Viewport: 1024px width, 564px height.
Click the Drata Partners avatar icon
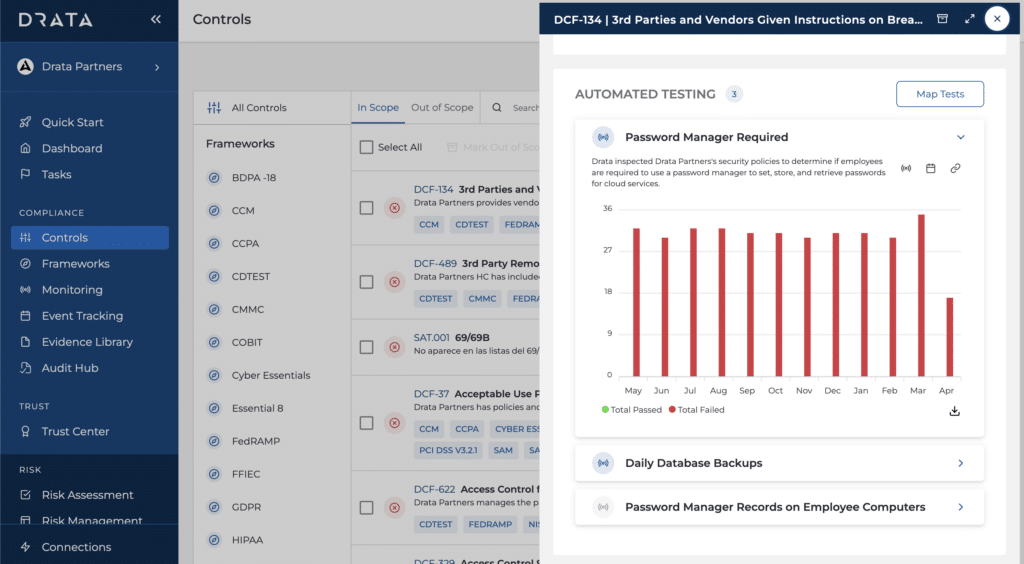tap(25, 67)
